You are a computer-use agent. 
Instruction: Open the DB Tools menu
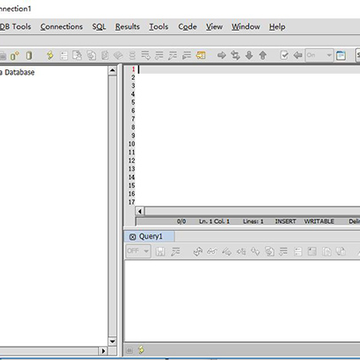pos(15,27)
